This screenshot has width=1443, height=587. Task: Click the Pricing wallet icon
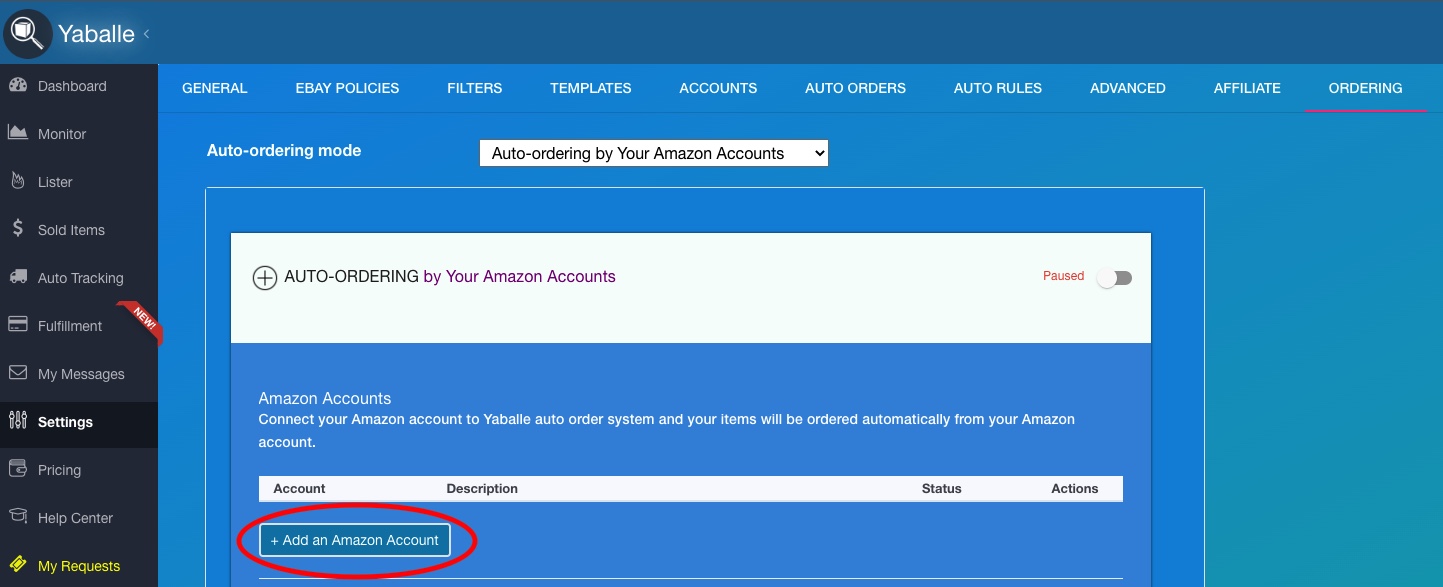[17, 469]
